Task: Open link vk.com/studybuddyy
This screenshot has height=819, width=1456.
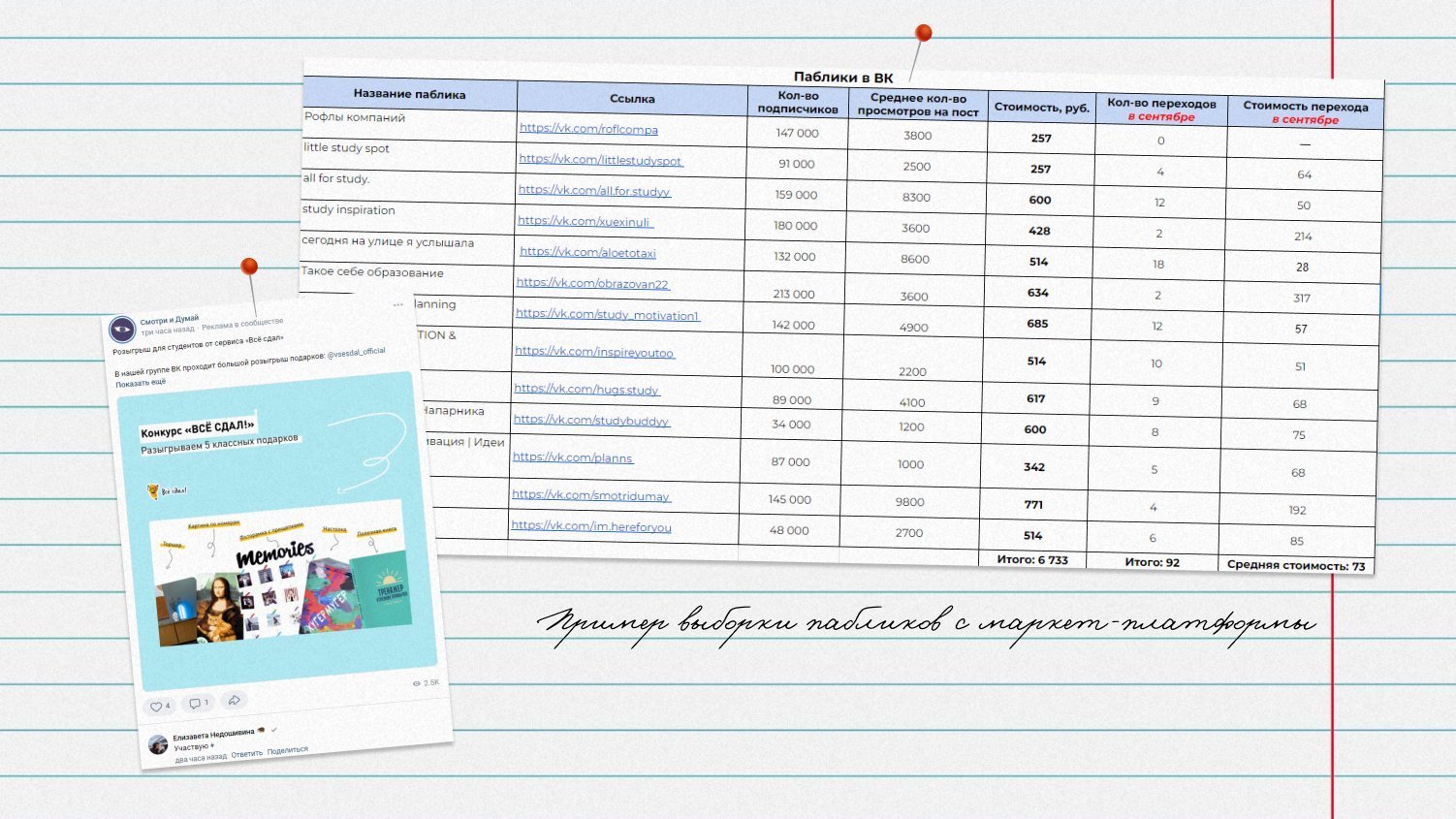Action: click(x=591, y=420)
